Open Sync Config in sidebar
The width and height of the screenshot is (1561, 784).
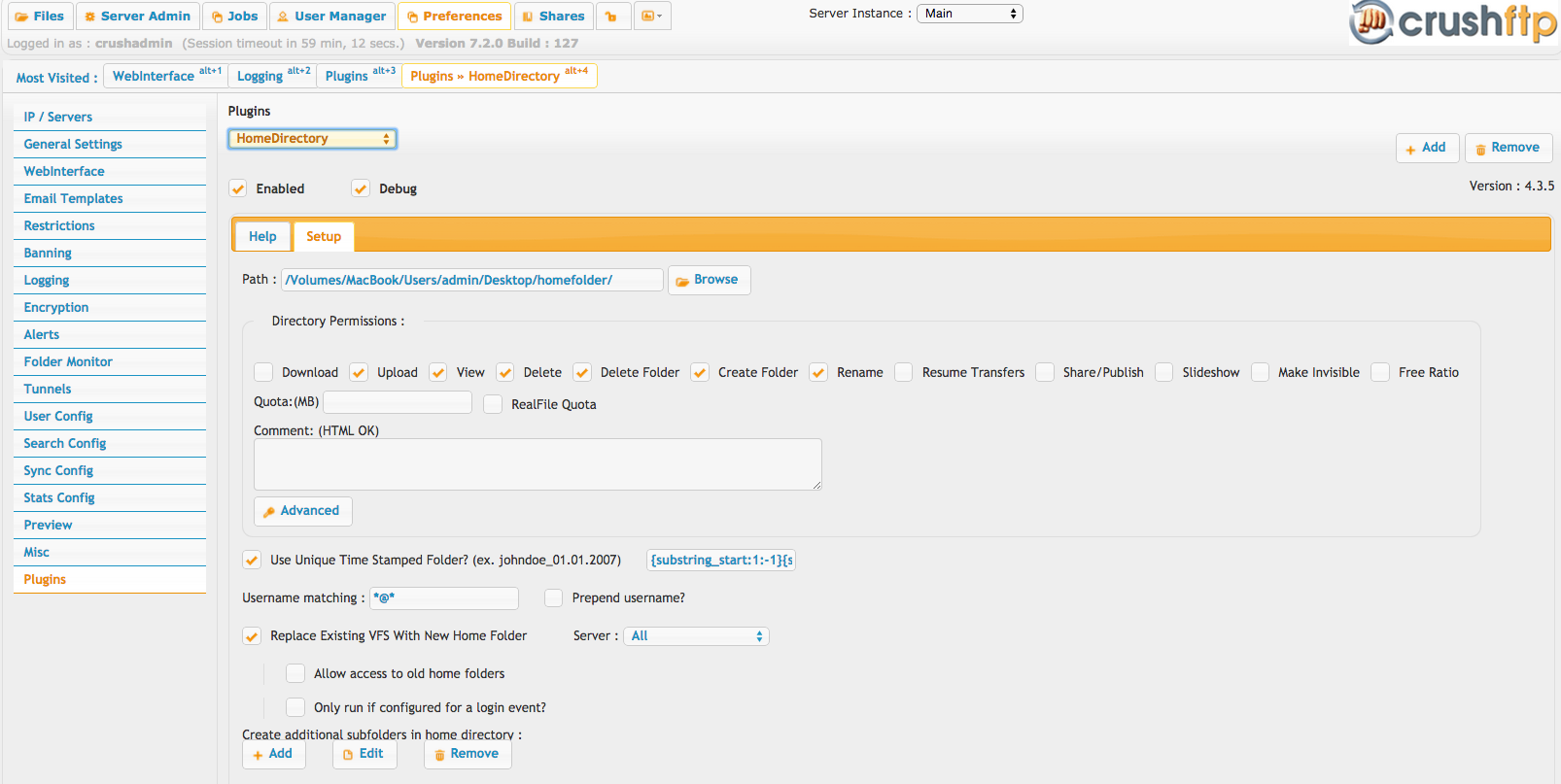click(x=110, y=470)
